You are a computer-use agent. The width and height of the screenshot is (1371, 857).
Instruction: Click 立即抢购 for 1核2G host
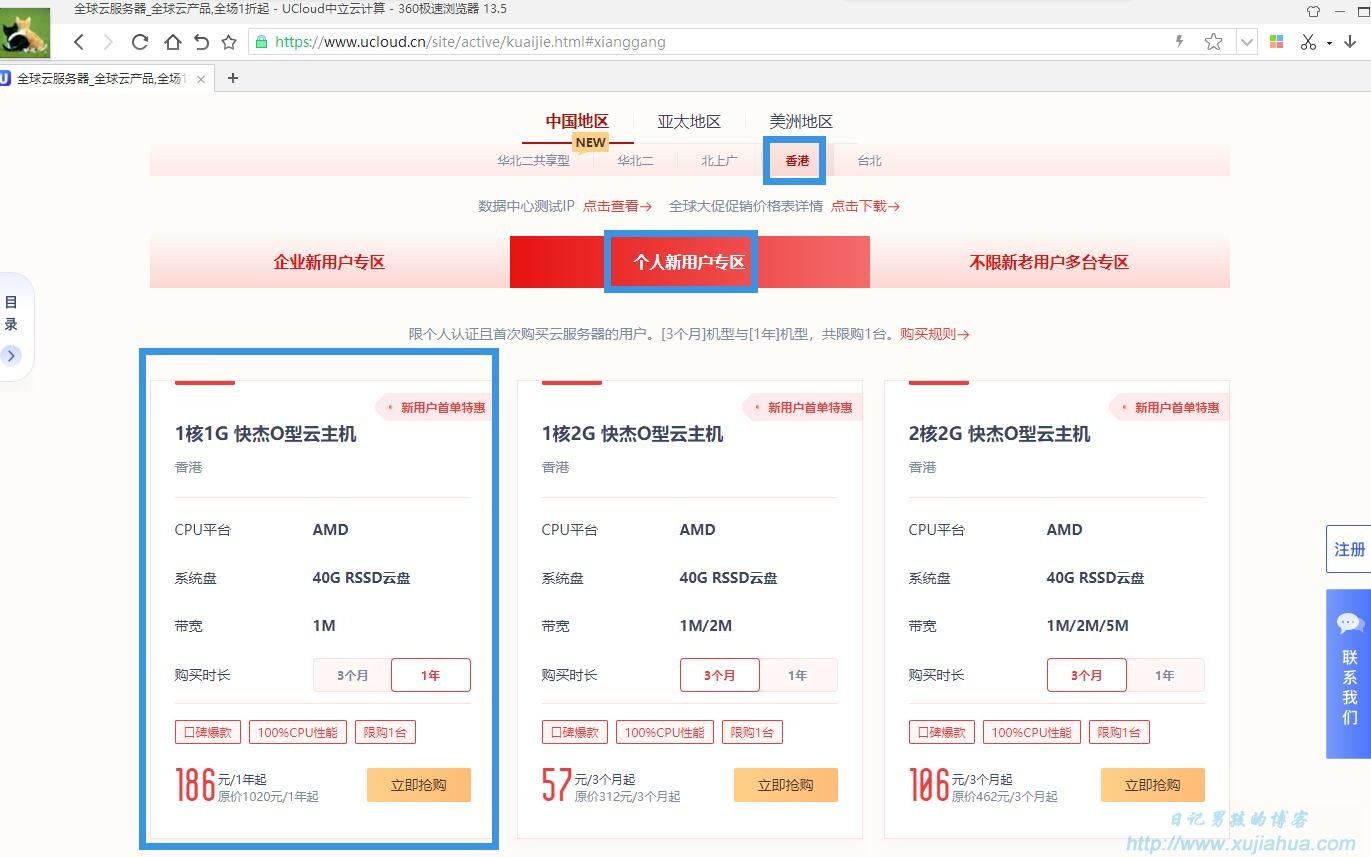click(x=786, y=785)
